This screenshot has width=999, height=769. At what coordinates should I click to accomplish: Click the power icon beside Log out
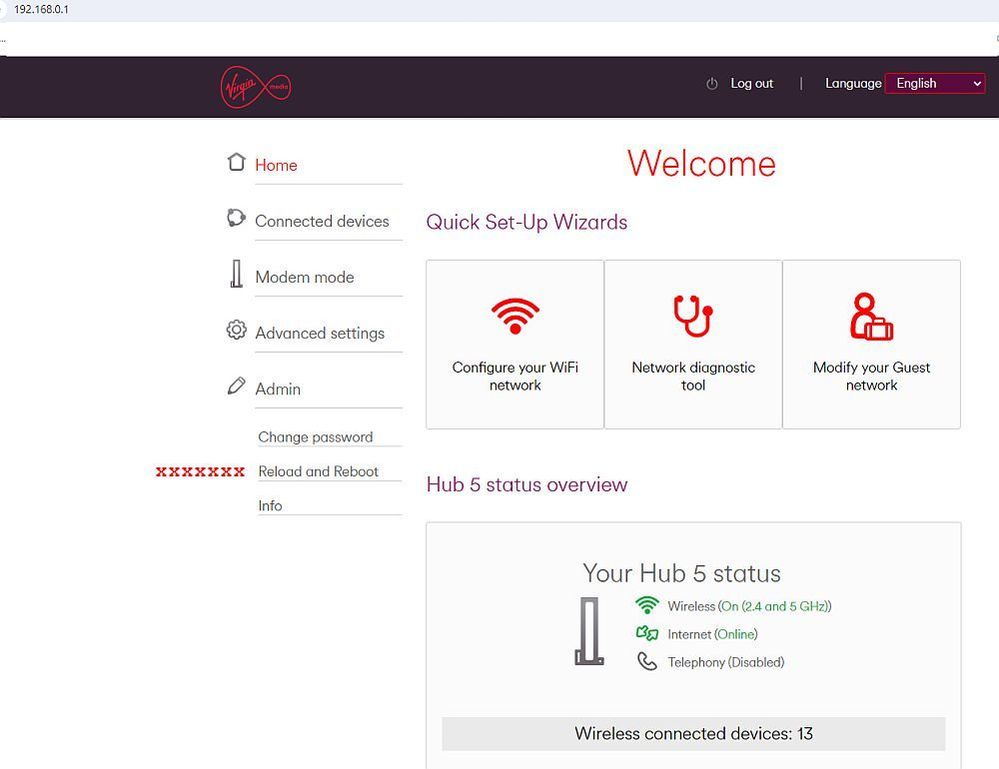pyautogui.click(x=712, y=83)
